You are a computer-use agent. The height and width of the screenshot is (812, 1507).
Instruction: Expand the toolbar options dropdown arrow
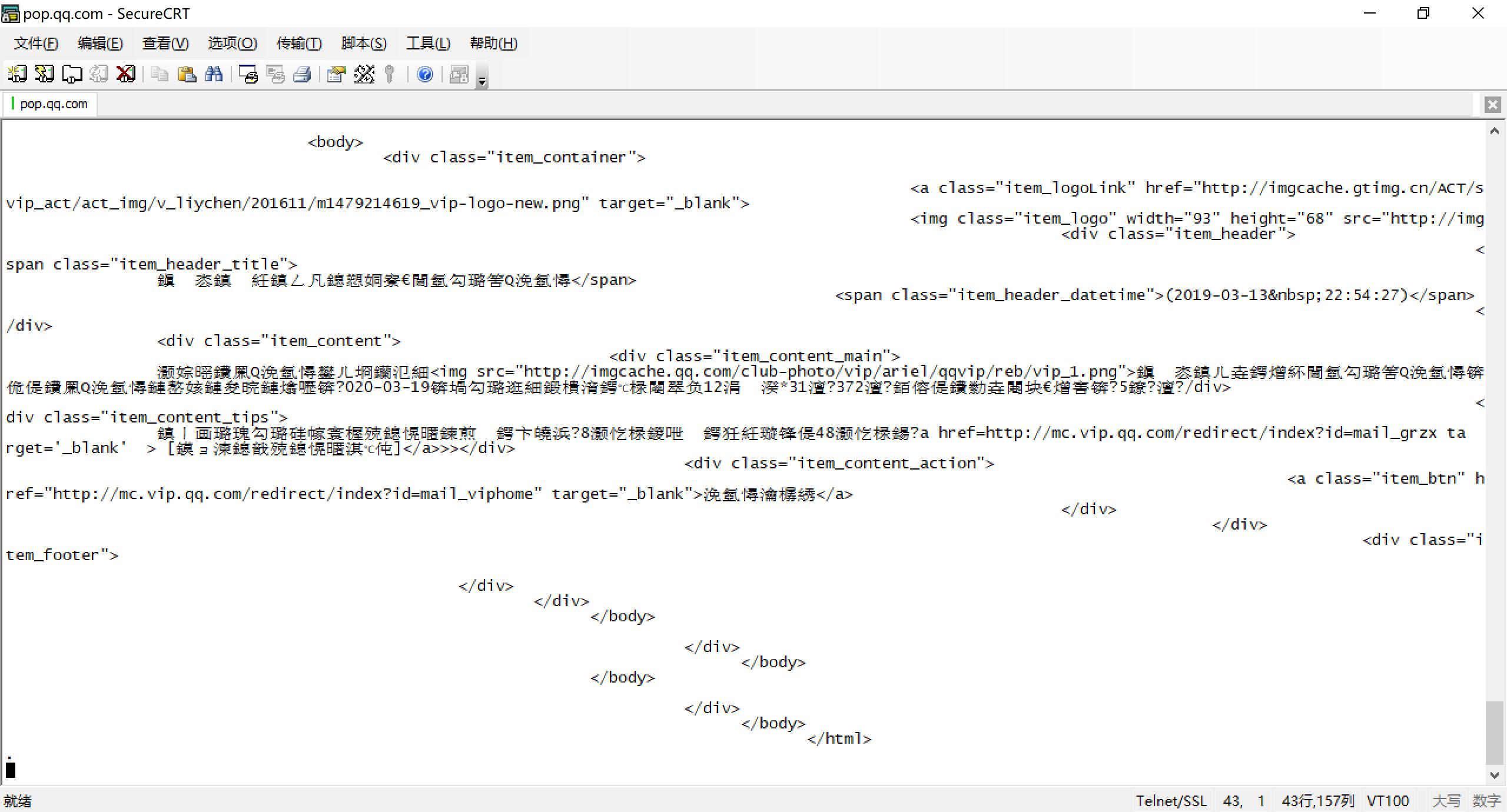click(x=482, y=81)
